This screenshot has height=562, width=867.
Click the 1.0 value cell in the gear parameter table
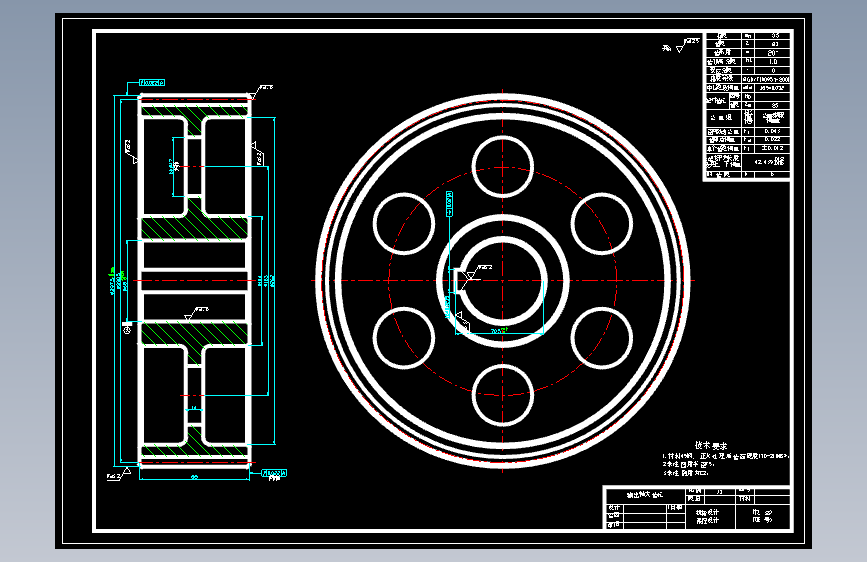(x=772, y=62)
